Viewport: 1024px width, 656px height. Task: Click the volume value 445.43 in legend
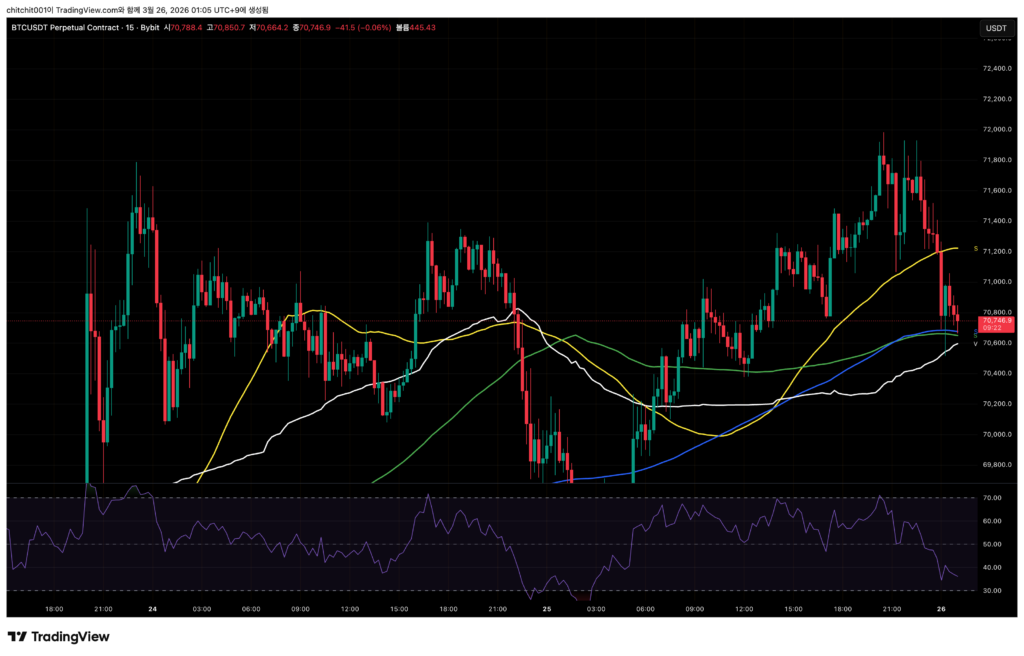(x=423, y=28)
